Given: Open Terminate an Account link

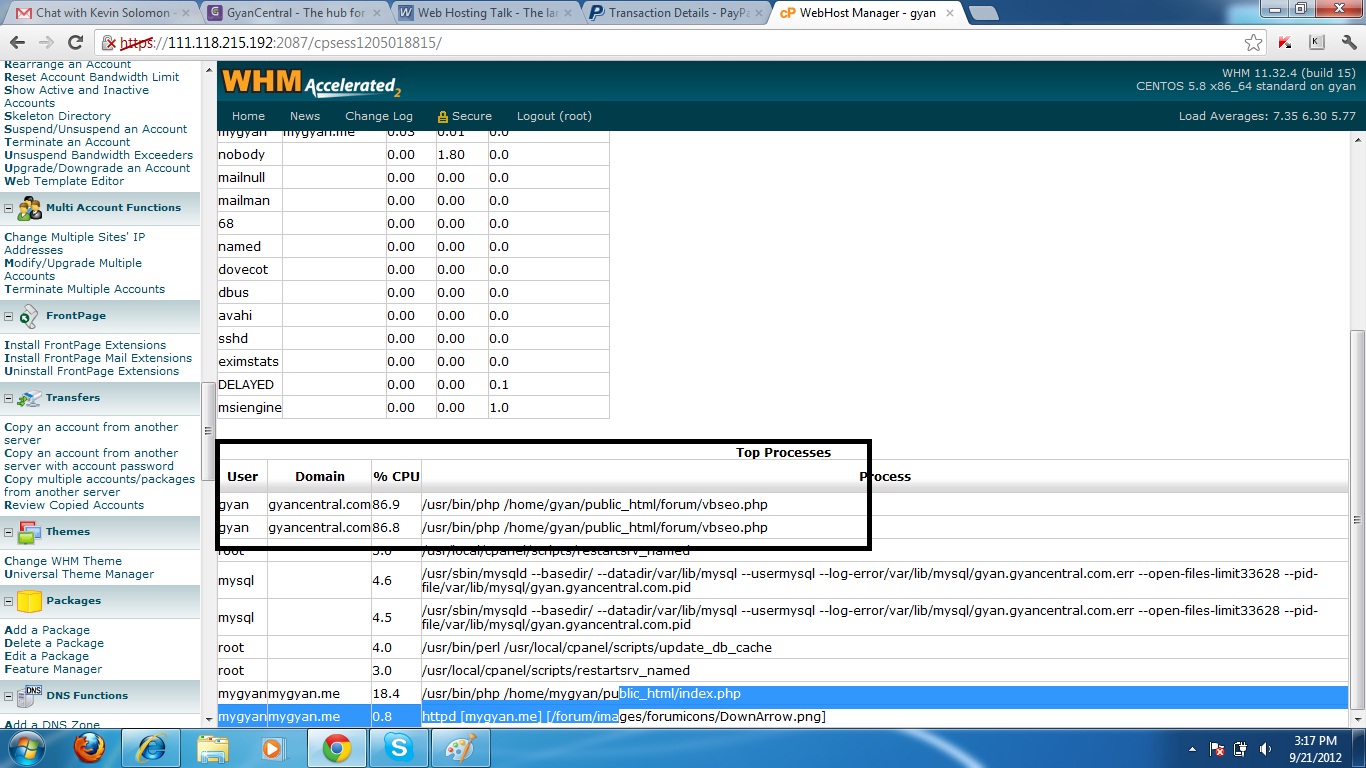Looking at the screenshot, I should point(67,142).
